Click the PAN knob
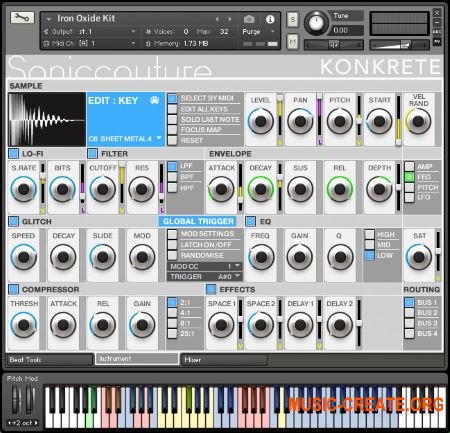This screenshot has height=433, width=450. coord(300,121)
